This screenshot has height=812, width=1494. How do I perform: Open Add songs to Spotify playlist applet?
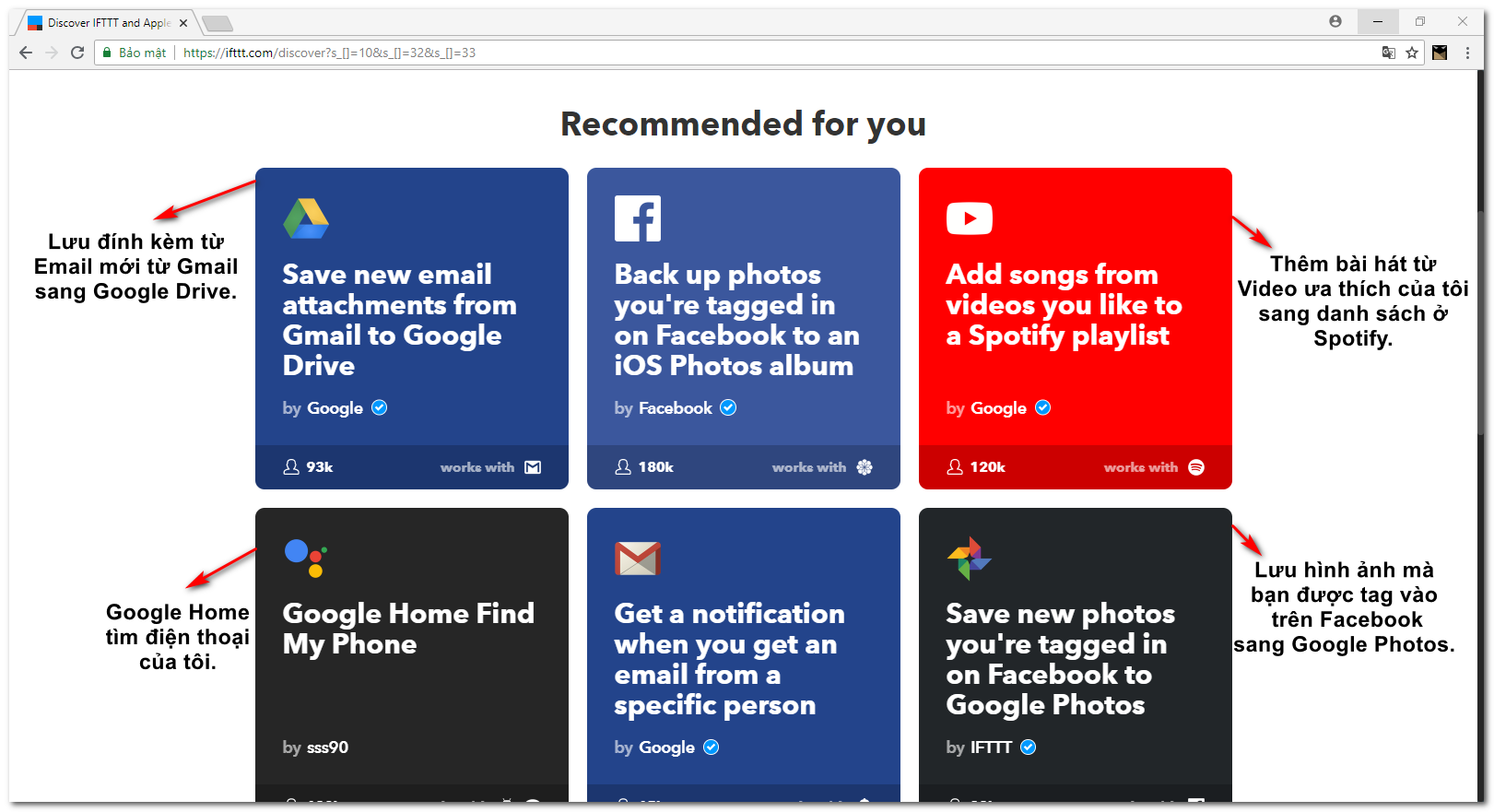pos(1076,328)
